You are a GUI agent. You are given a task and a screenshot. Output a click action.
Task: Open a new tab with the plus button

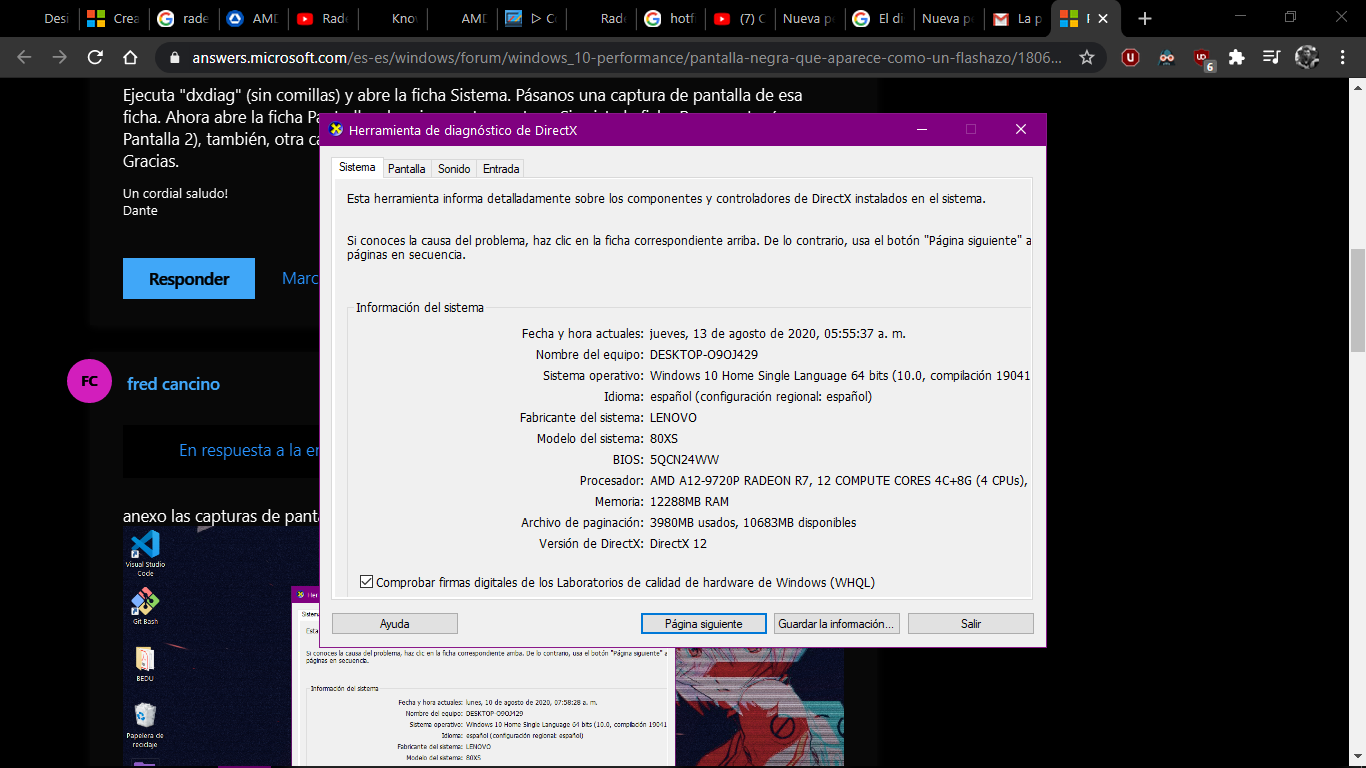1145,19
